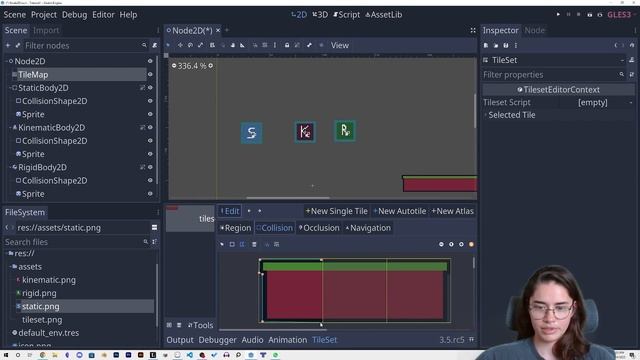Screen dimensions: 640x360
Task: Open the GLES3 renderer dropdown
Action: pos(621,15)
